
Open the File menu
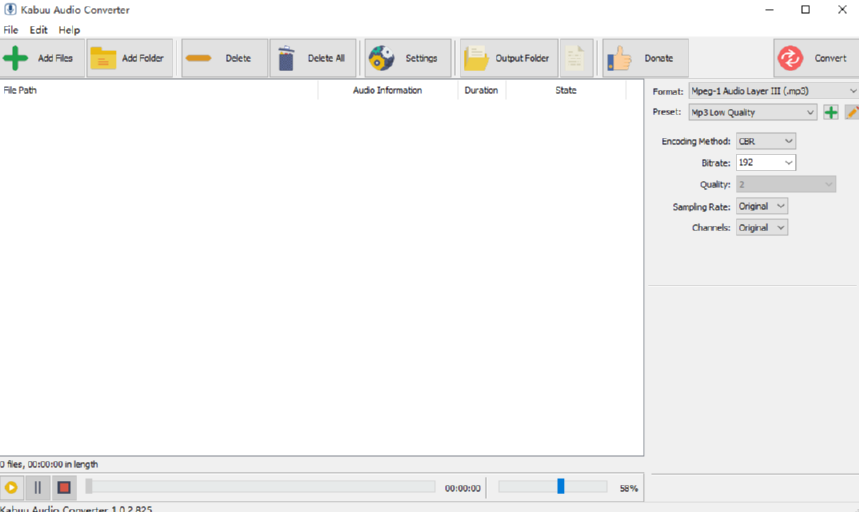click(x=11, y=30)
